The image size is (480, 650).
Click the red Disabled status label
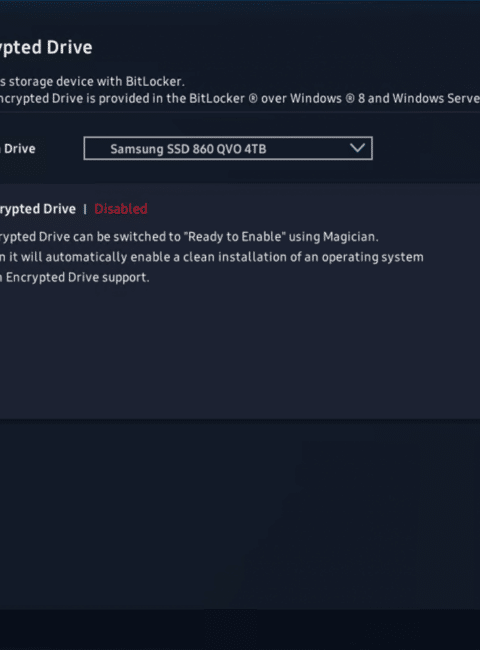121,209
